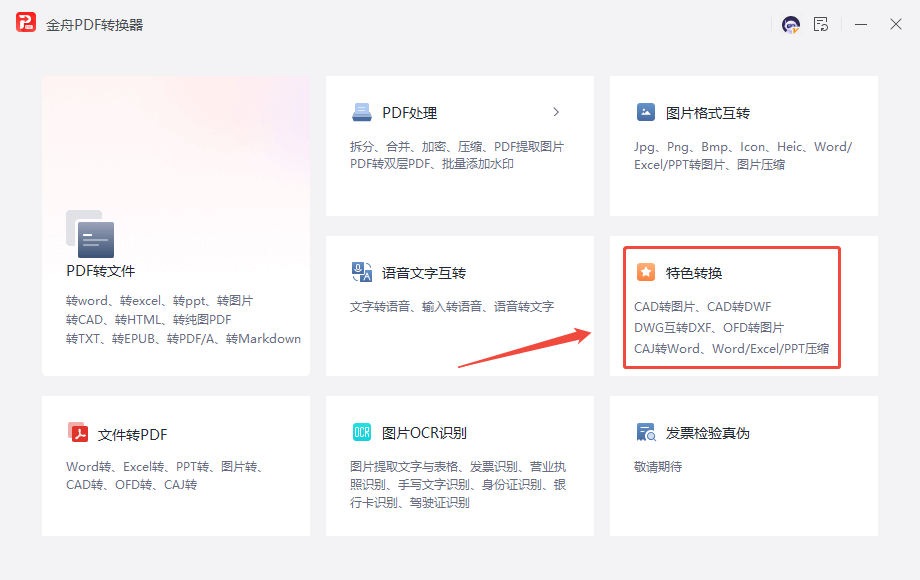Close the 金舟PDF转换器 window
Viewport: 920px width, 580px height.
895,24
